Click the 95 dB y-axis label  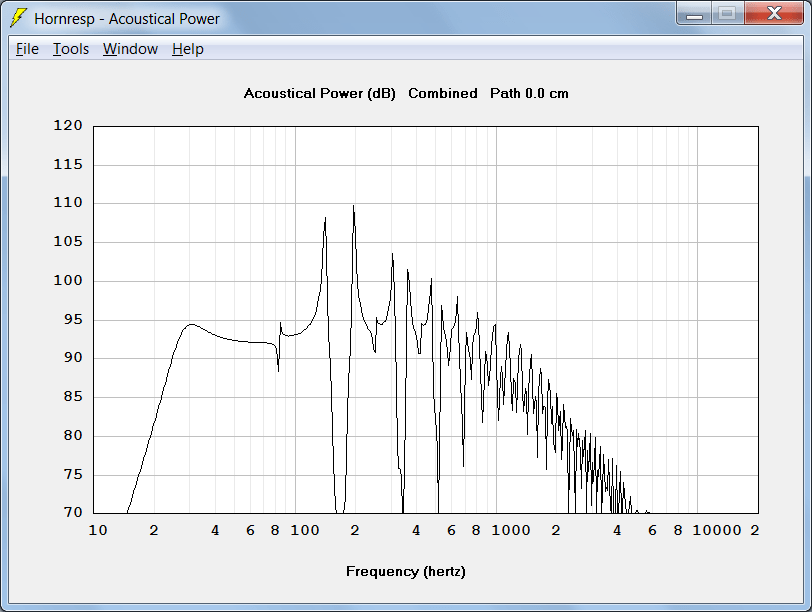[73, 319]
